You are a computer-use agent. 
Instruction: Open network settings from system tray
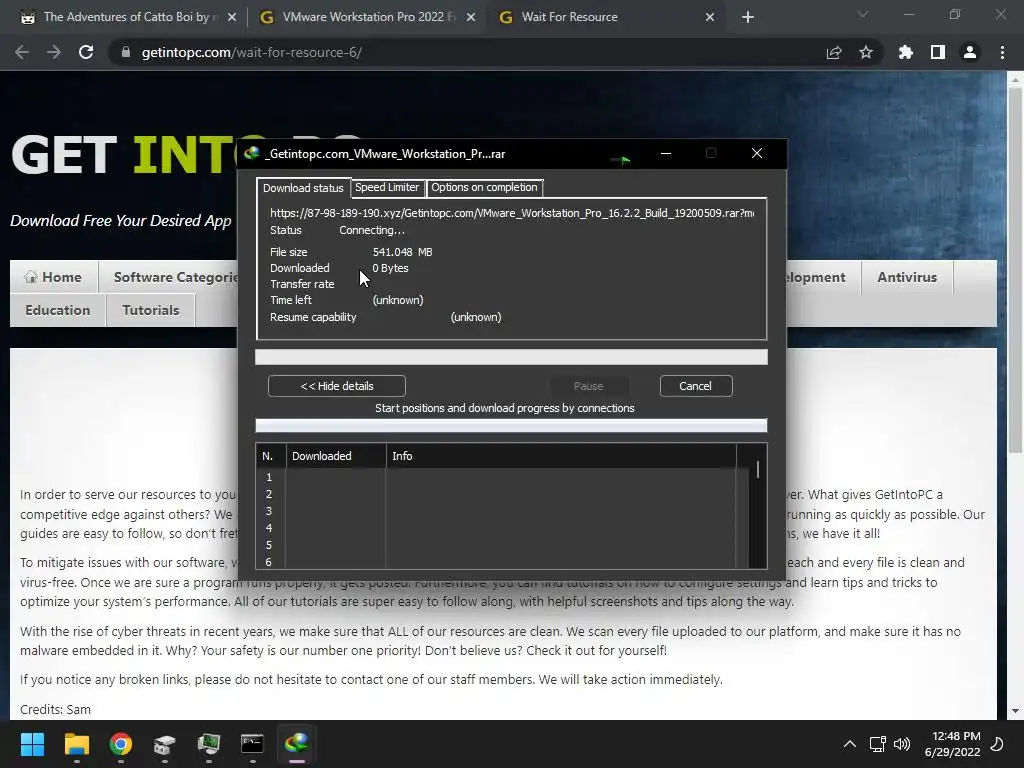[878, 744]
